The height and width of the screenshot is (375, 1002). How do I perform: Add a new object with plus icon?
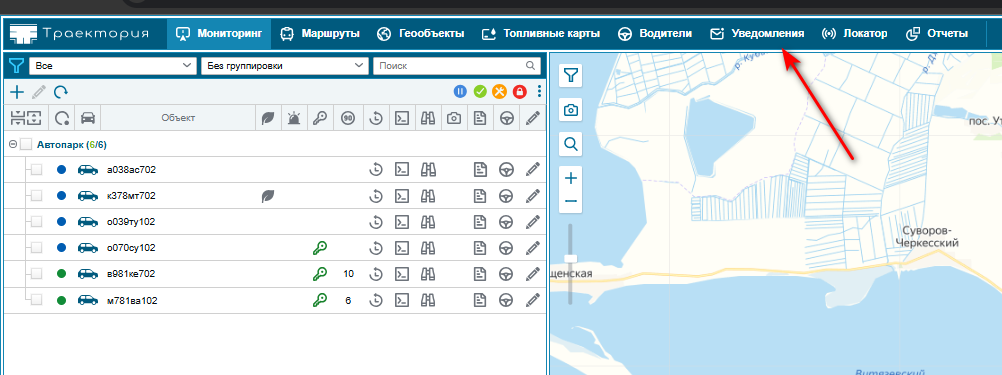click(x=17, y=92)
